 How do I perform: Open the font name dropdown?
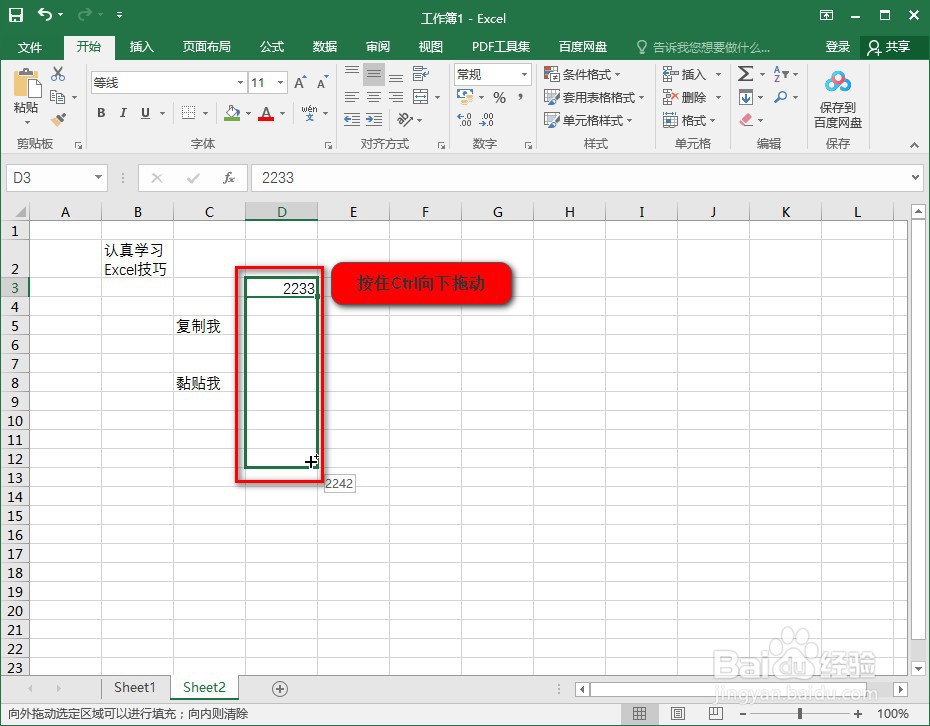(x=239, y=82)
